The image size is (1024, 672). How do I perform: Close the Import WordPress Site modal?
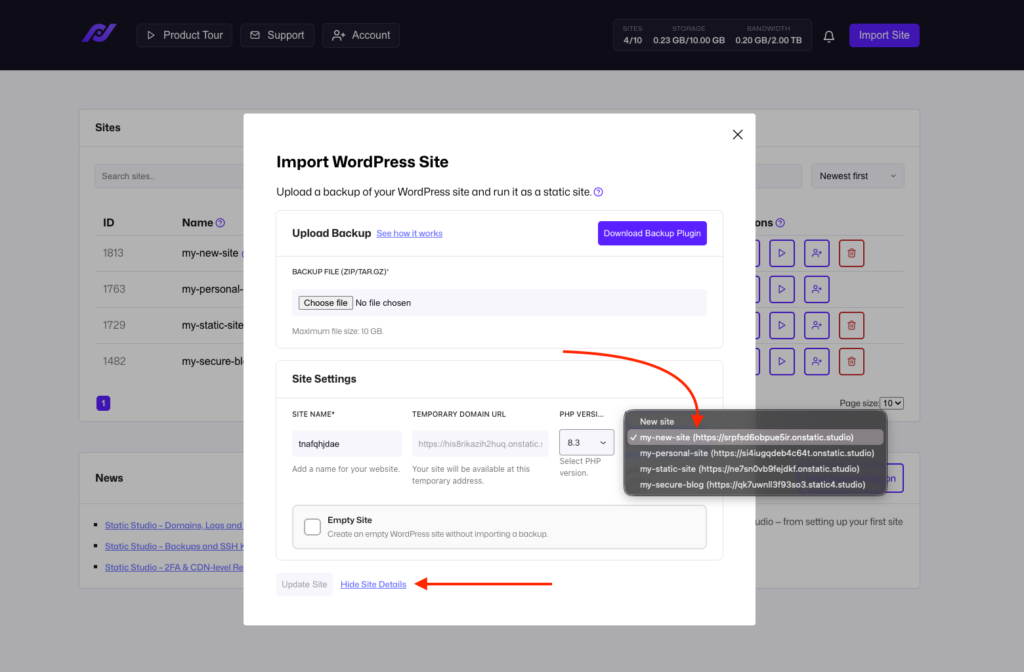click(737, 134)
